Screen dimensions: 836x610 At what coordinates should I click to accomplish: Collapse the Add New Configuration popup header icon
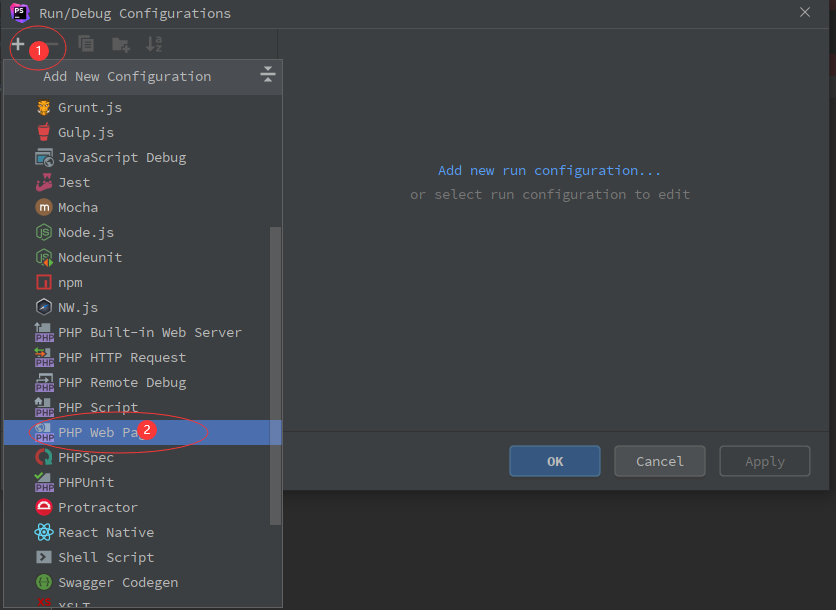click(x=267, y=75)
